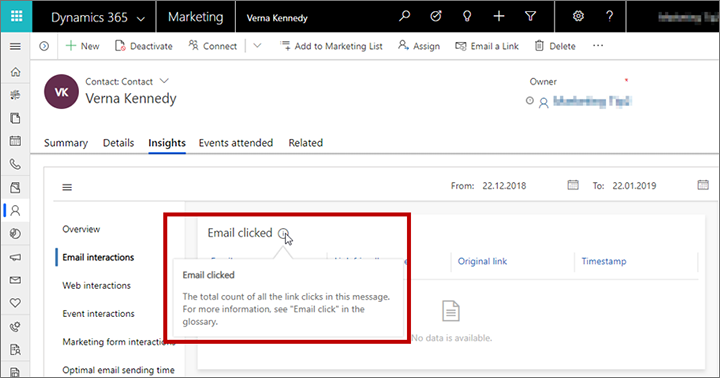The width and height of the screenshot is (720, 378).
Task: Open the Events attended tab
Action: click(236, 143)
